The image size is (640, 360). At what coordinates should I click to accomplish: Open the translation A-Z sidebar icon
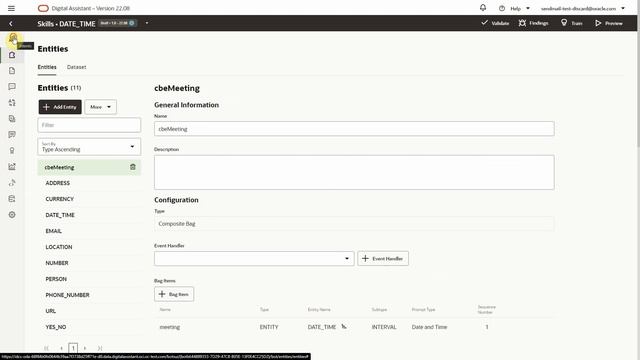(x=12, y=102)
